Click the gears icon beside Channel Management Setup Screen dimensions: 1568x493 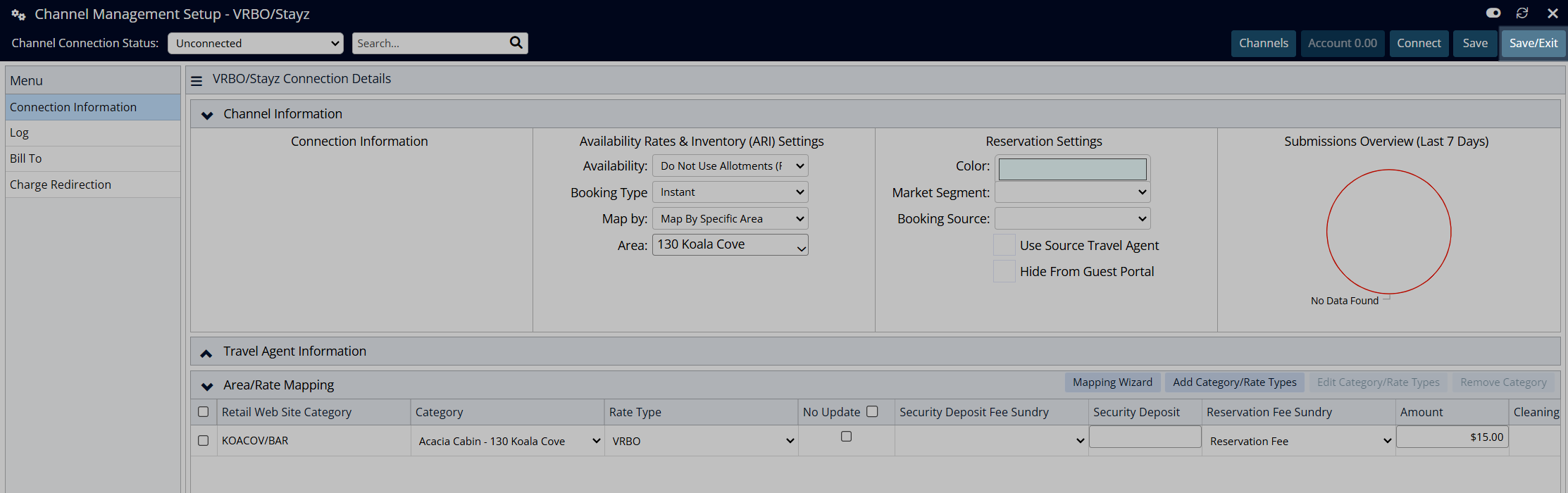pos(18,14)
